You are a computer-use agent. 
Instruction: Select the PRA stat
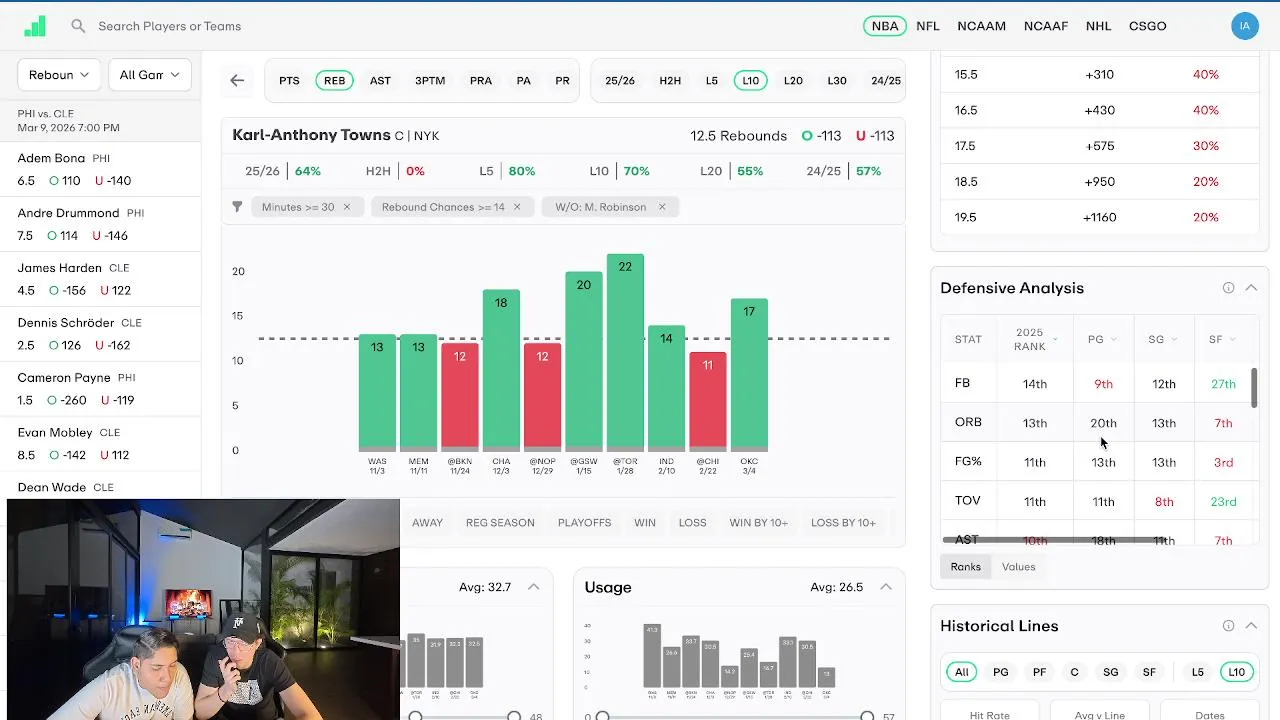click(x=481, y=81)
